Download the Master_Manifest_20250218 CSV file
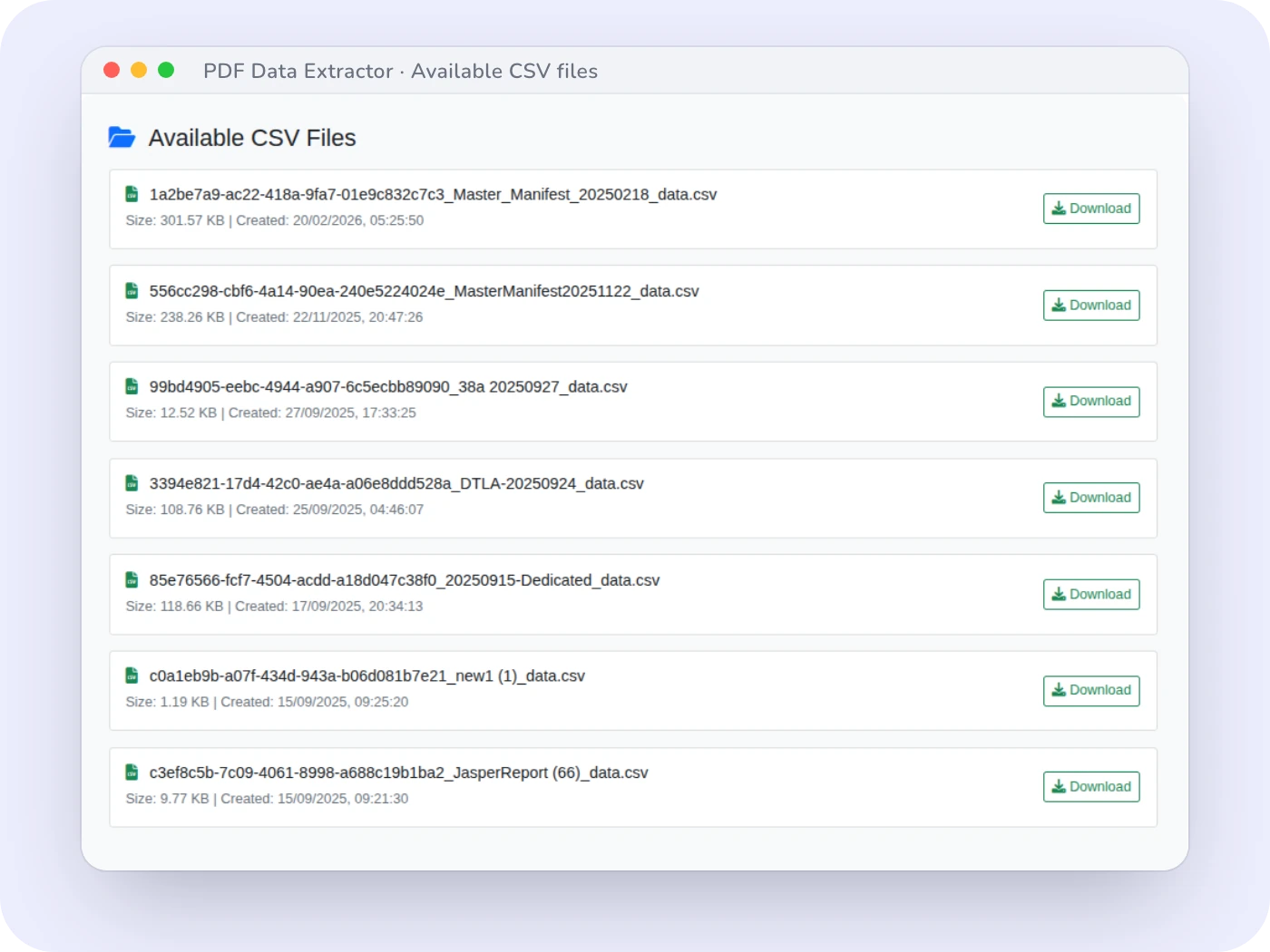Screen dimensions: 1270x952 [x=1091, y=209]
